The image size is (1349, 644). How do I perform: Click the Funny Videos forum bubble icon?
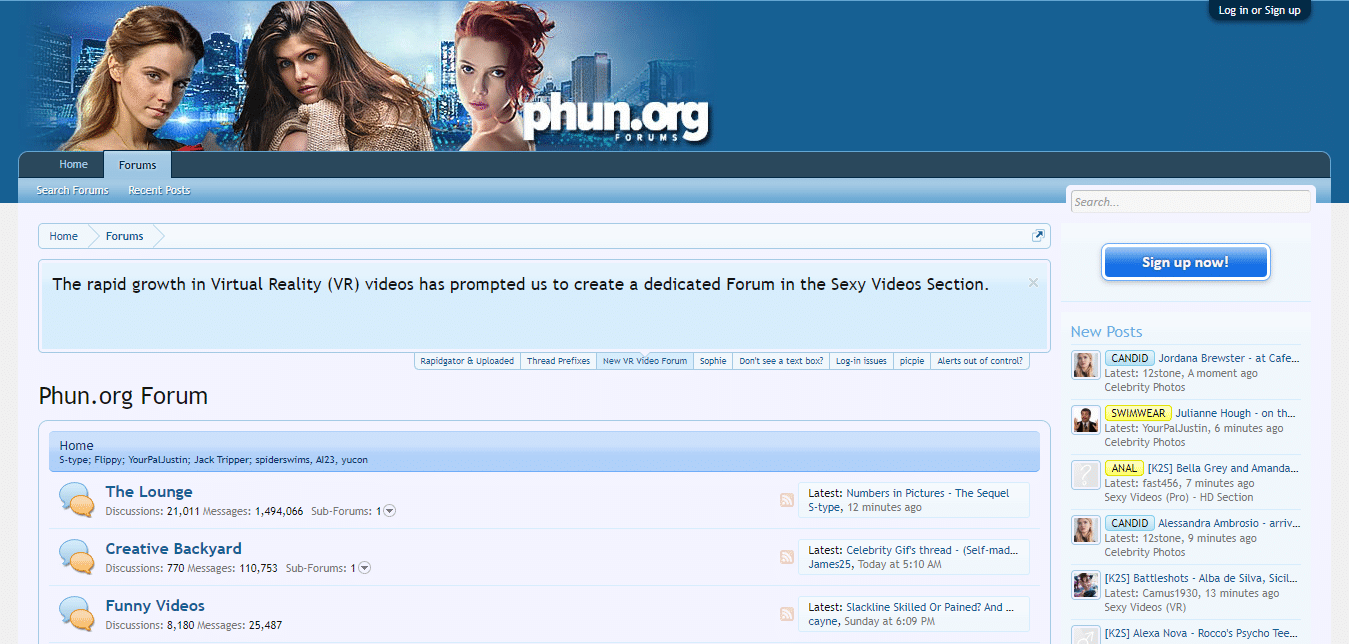pos(76,613)
